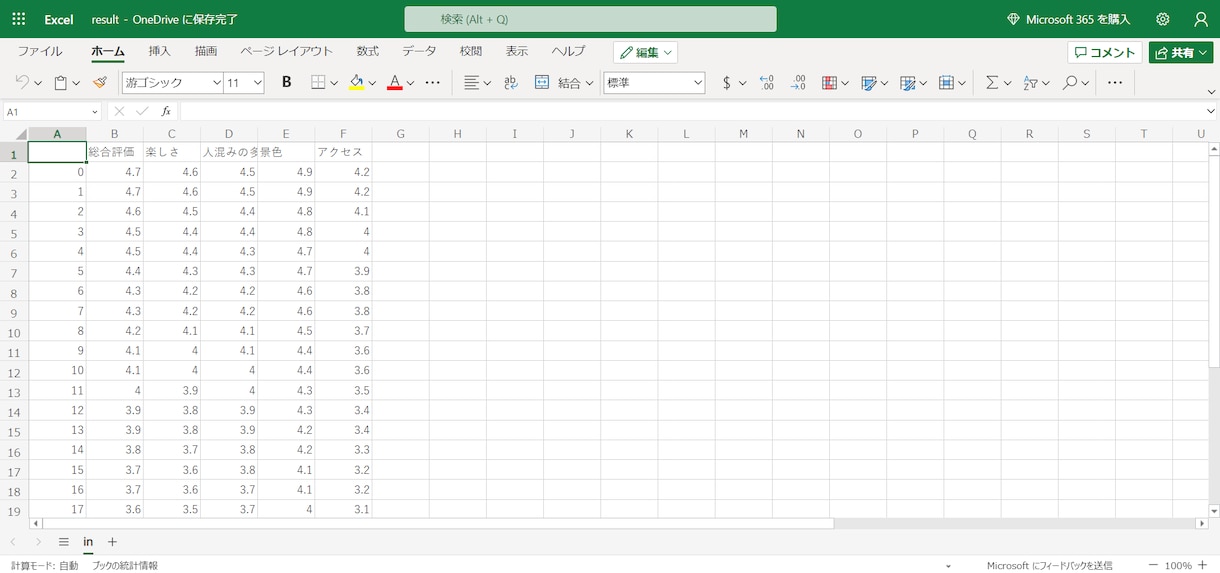Select the Format Painter brush
The height and width of the screenshot is (573, 1220).
click(x=99, y=83)
